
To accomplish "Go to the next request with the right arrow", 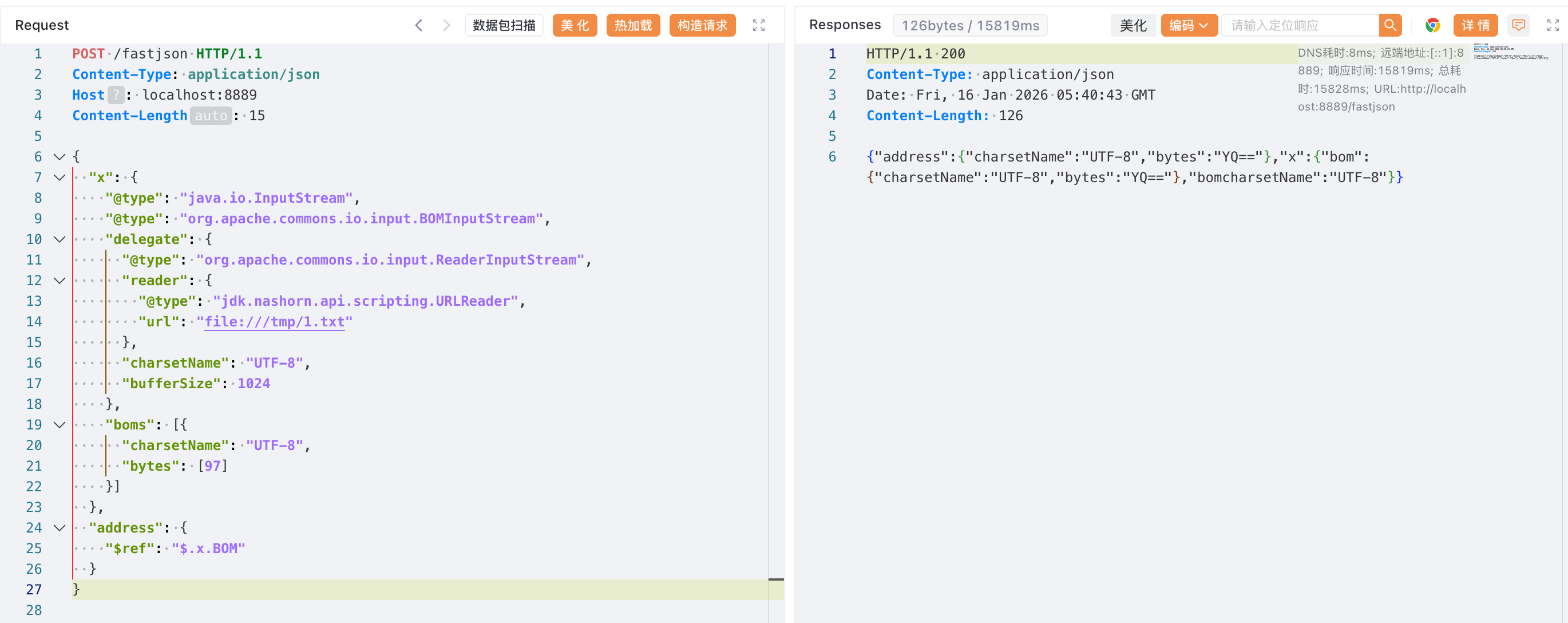I will tap(446, 25).
